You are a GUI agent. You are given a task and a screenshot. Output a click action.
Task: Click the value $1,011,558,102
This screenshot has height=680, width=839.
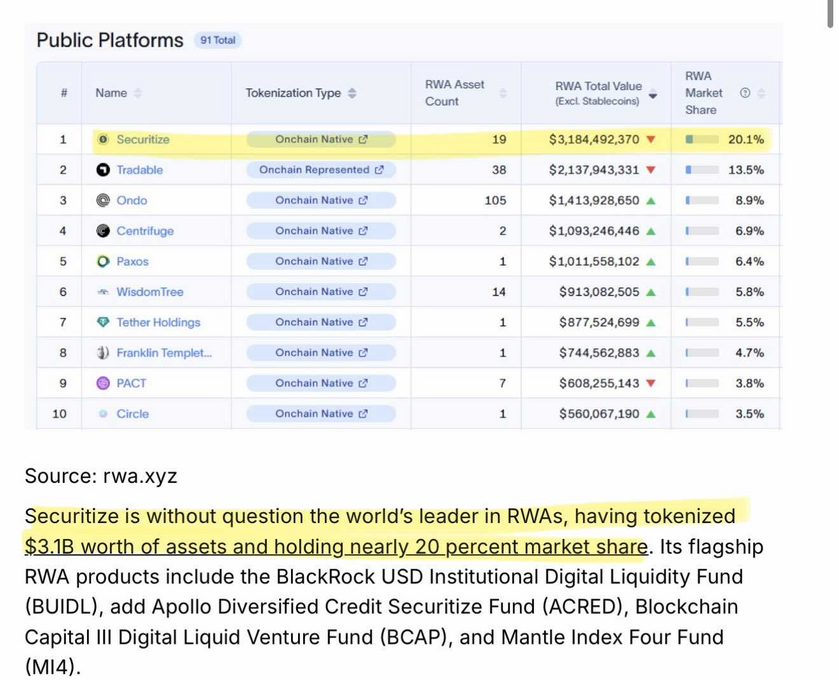coord(594,261)
